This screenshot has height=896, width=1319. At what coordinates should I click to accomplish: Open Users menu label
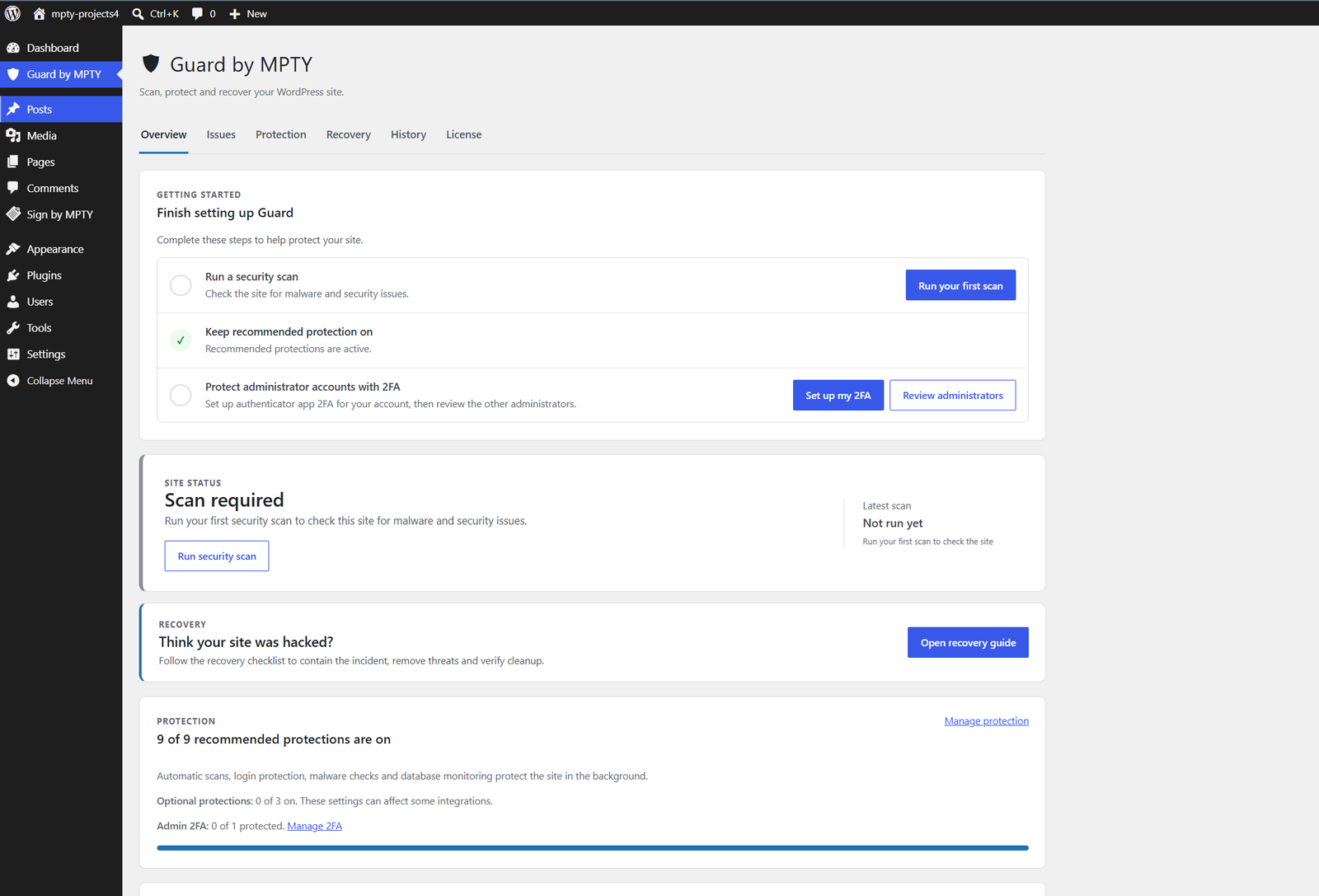(40, 302)
